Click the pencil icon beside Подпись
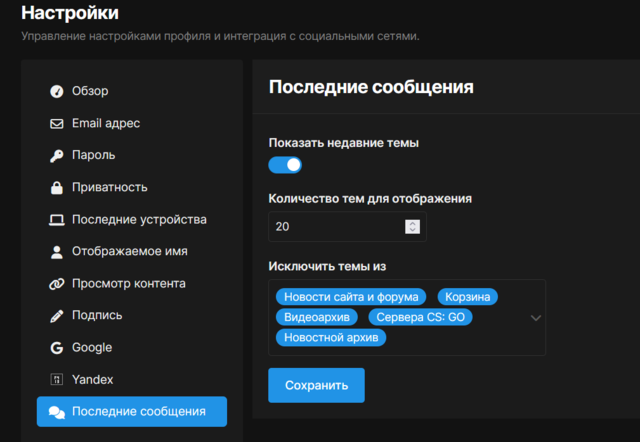 (x=57, y=315)
